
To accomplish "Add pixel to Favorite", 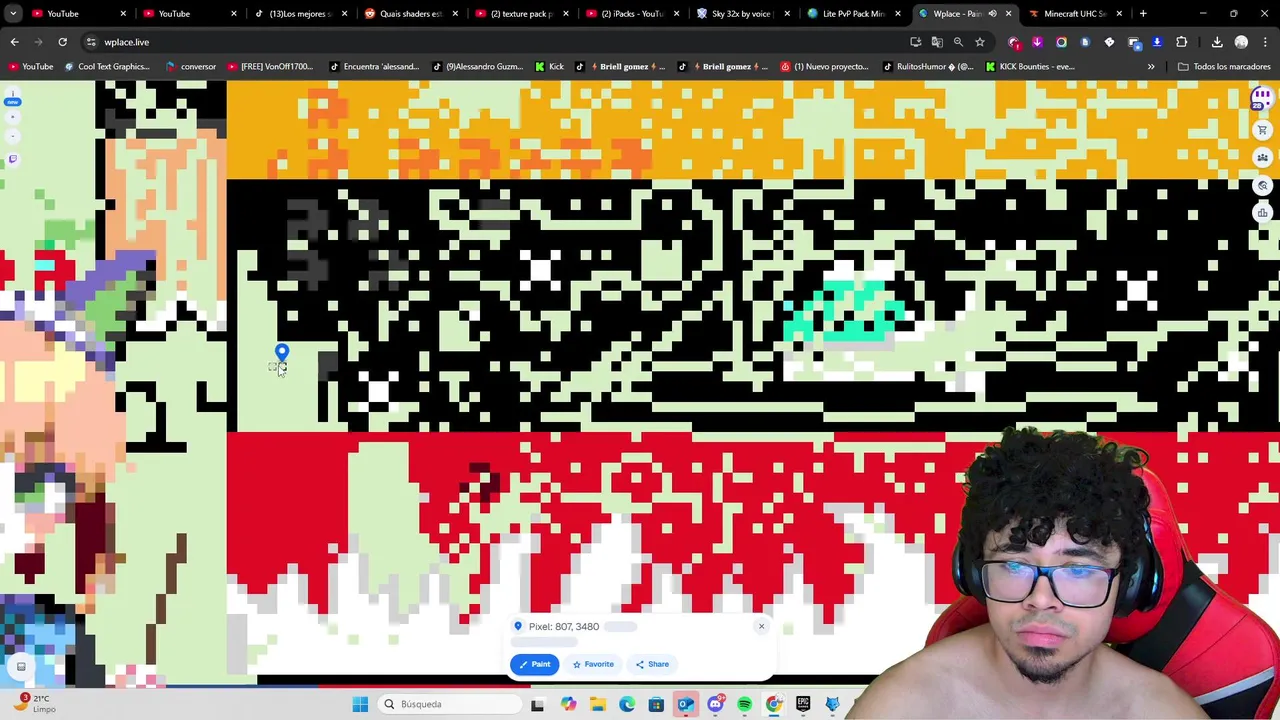I will 593,664.
